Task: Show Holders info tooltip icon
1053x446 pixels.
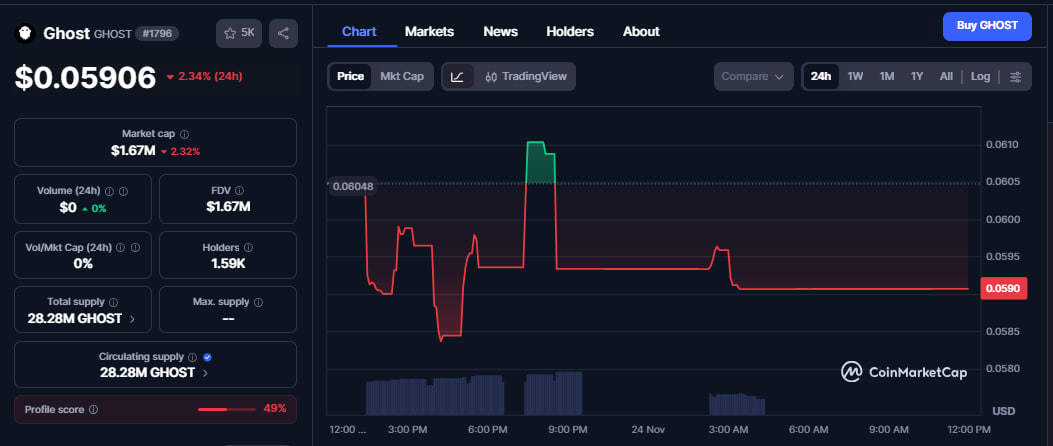Action: pos(248,248)
